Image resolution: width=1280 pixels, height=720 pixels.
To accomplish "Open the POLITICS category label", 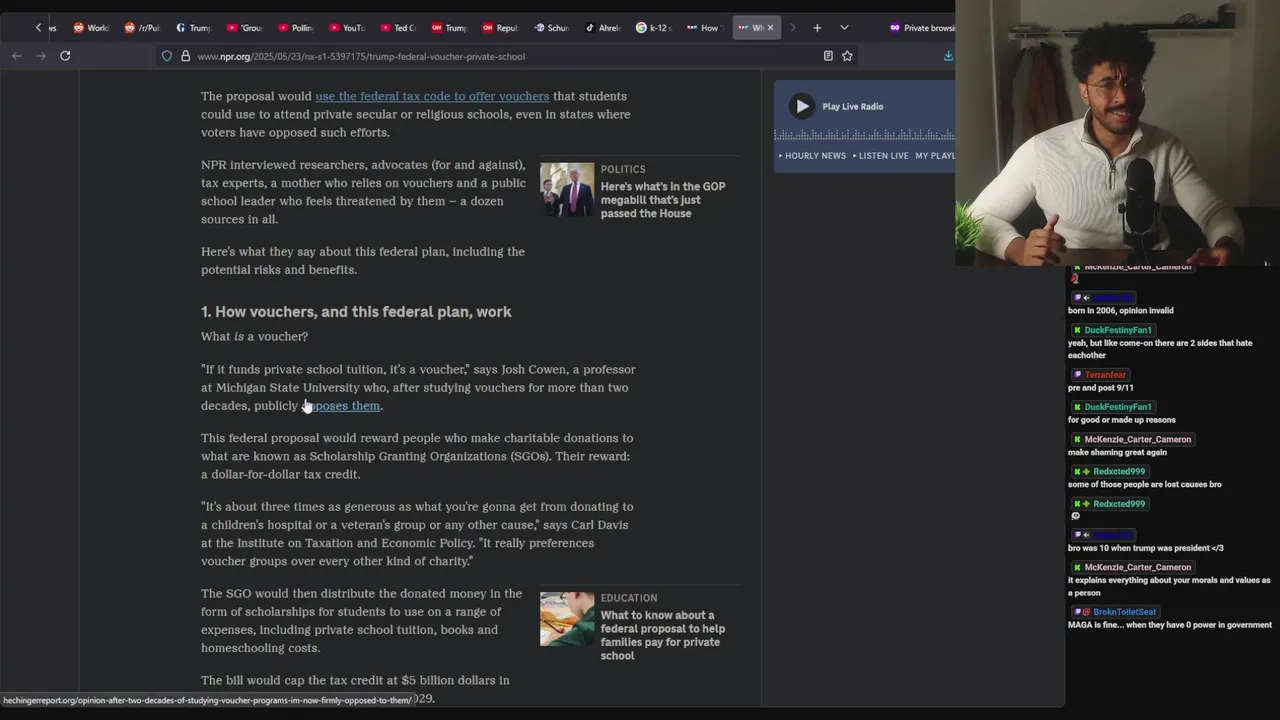I will pos(623,169).
